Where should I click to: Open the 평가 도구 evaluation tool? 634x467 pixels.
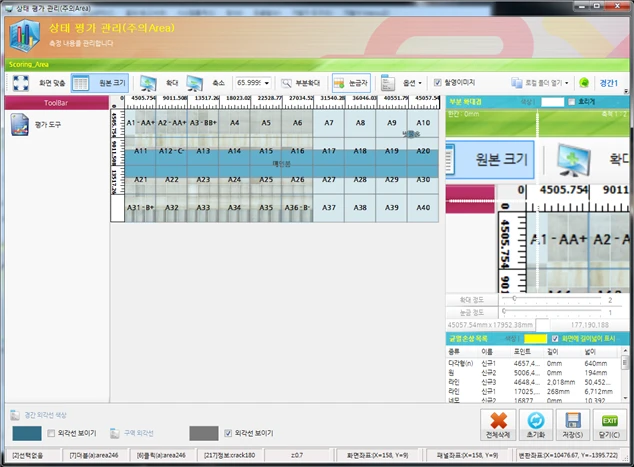(x=36, y=125)
